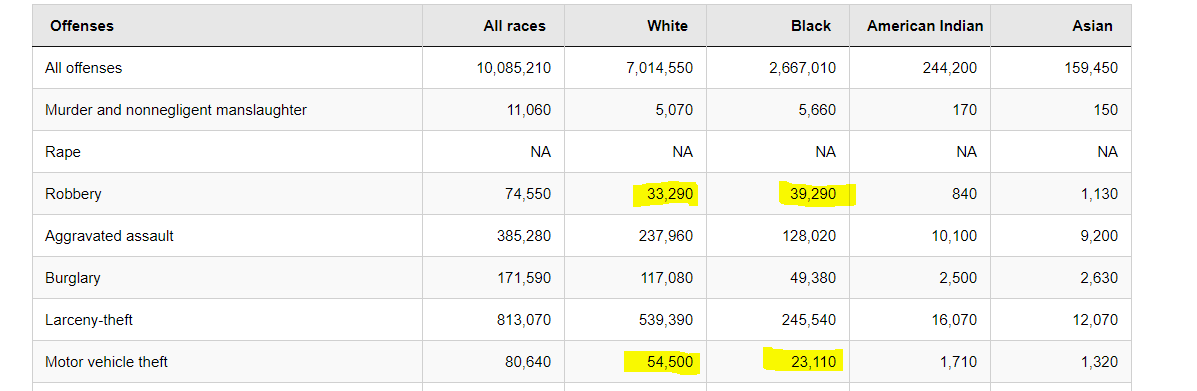Click the Offenses column header
Image resolution: width=1197 pixels, height=391 pixels.
82,26
